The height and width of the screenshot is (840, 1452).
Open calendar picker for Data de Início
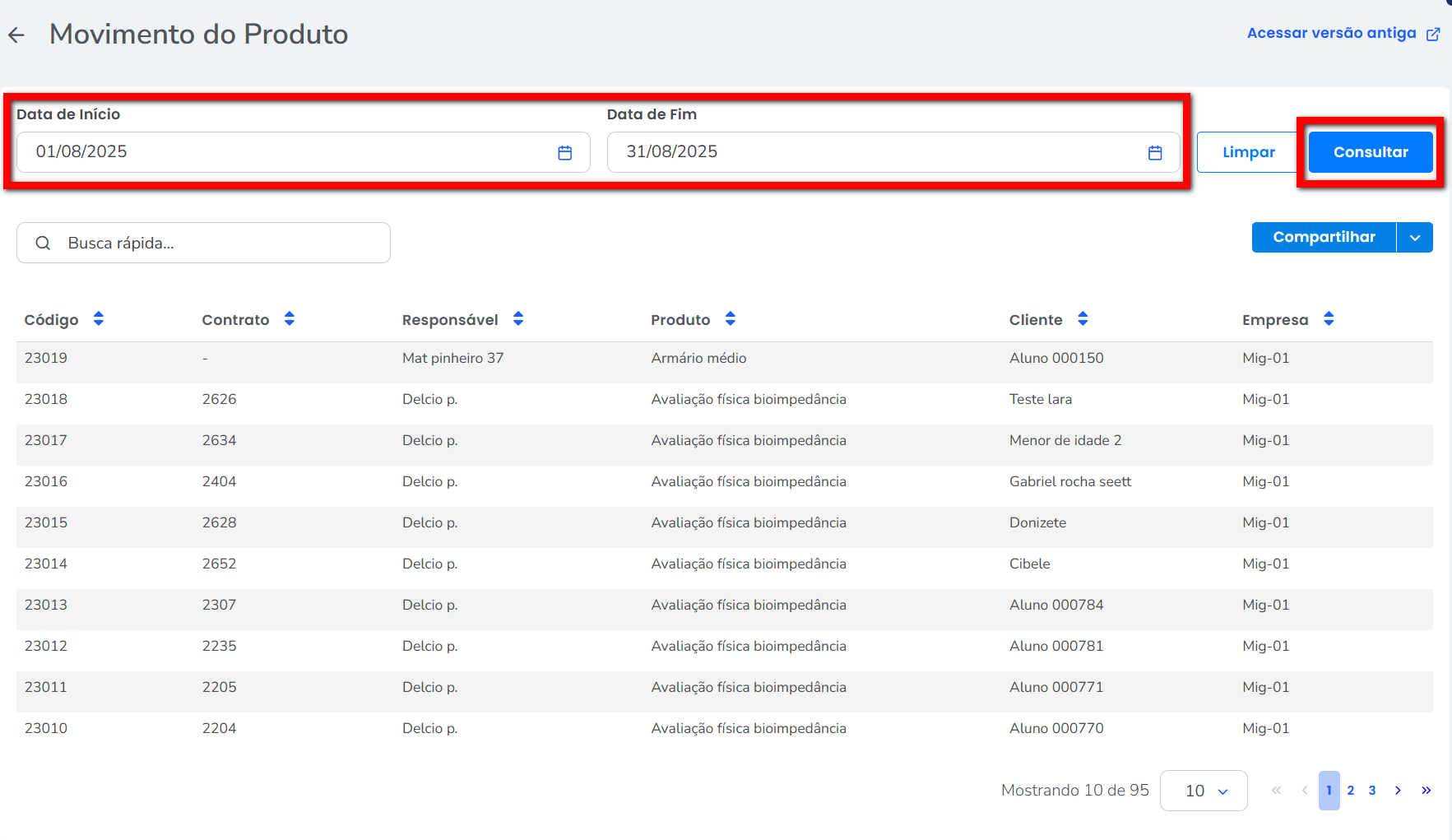click(x=564, y=153)
